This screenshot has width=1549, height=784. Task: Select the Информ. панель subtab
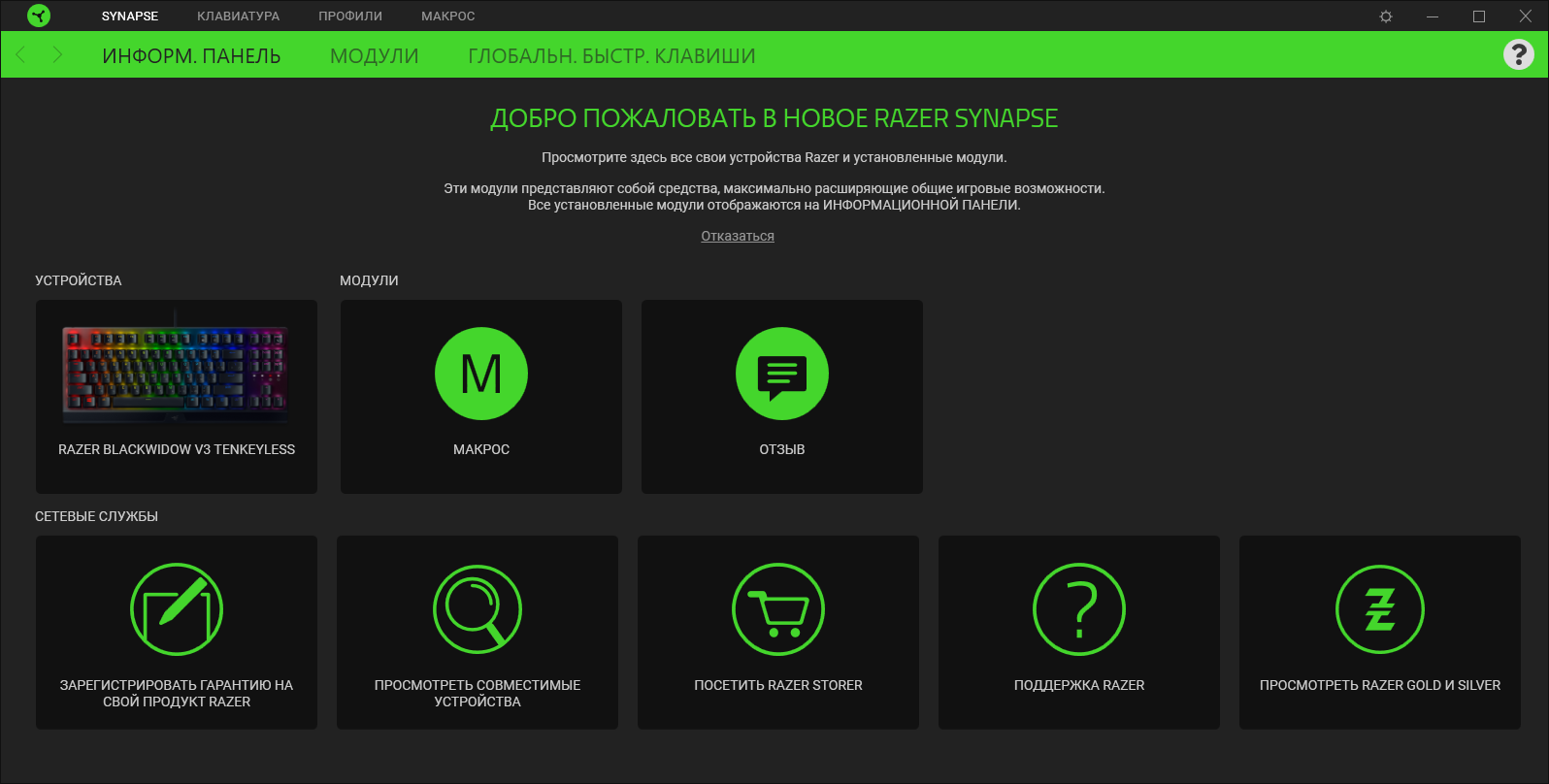(x=191, y=56)
